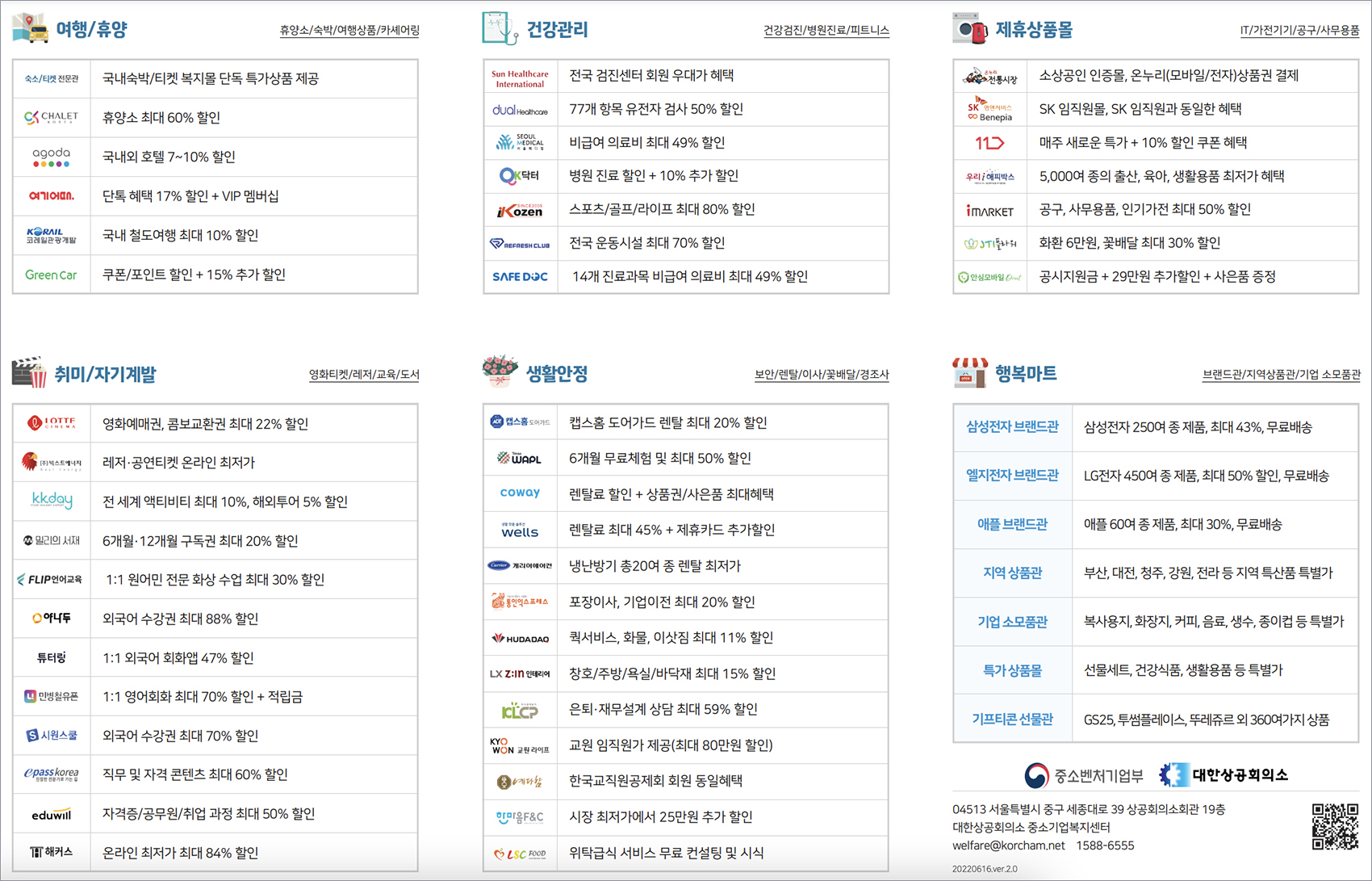Open 애플 브랜드관

coord(1012,523)
